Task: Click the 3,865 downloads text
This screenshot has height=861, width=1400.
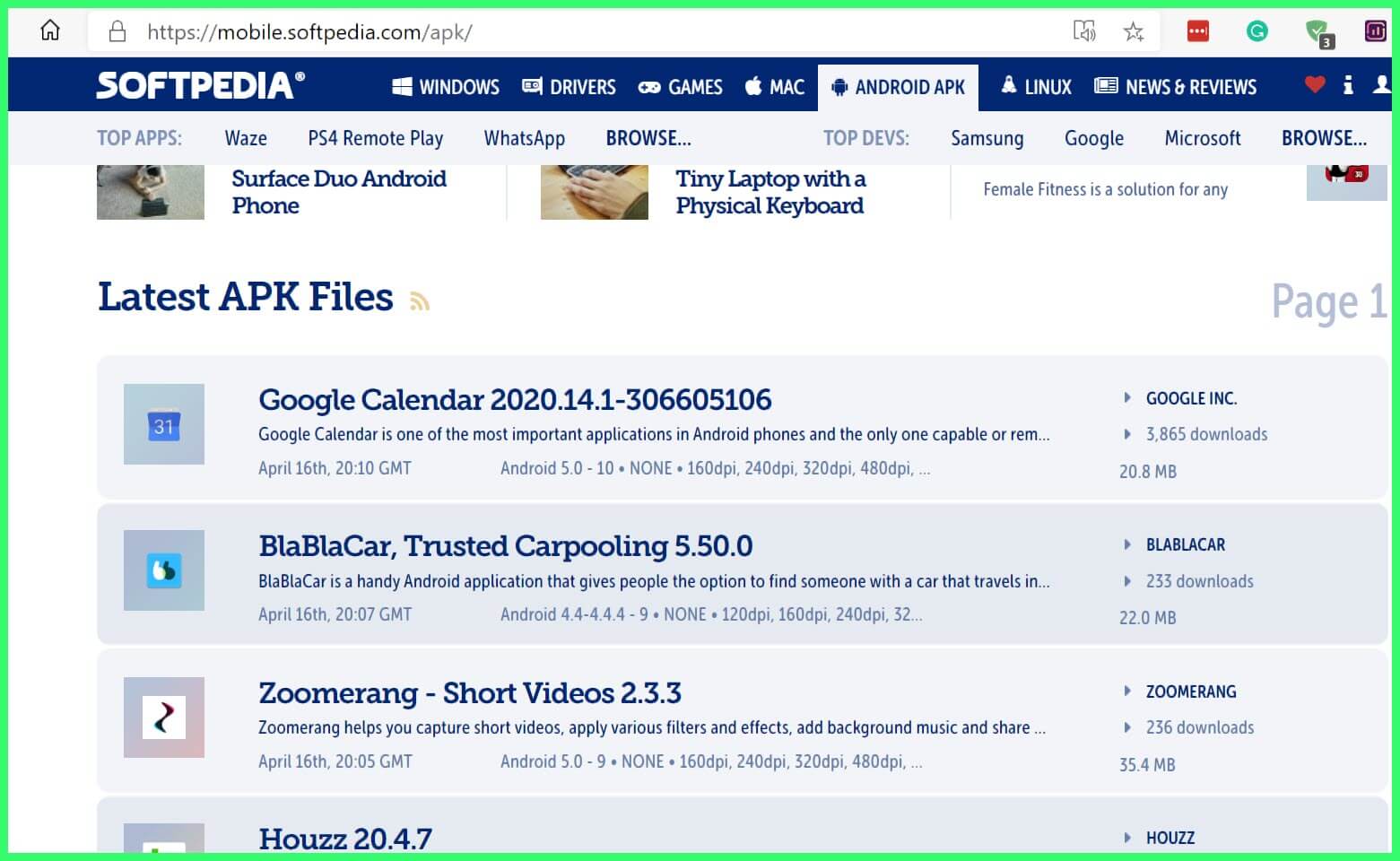Action: (1206, 434)
